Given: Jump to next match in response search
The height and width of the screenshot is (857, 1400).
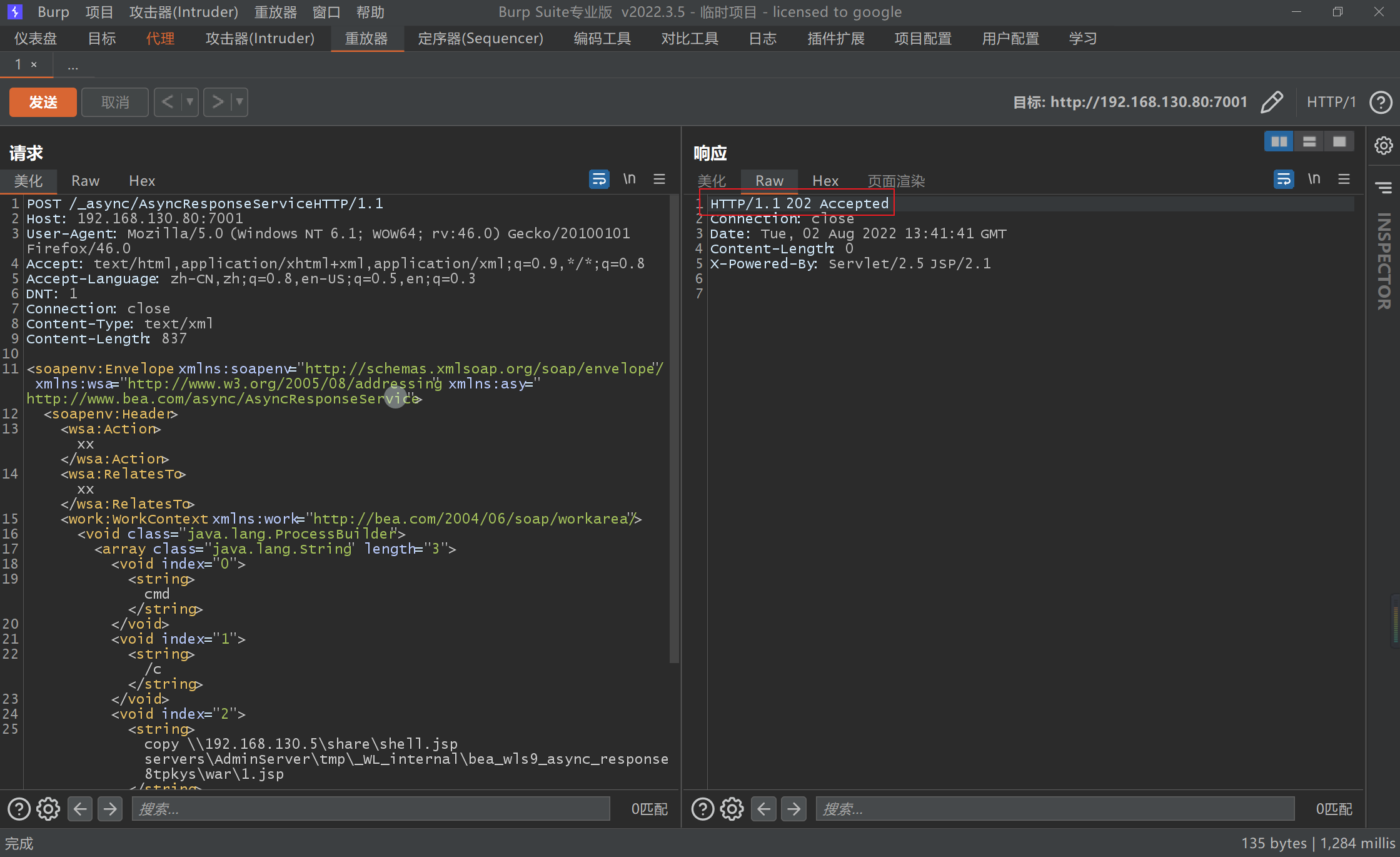Looking at the screenshot, I should tap(794, 809).
